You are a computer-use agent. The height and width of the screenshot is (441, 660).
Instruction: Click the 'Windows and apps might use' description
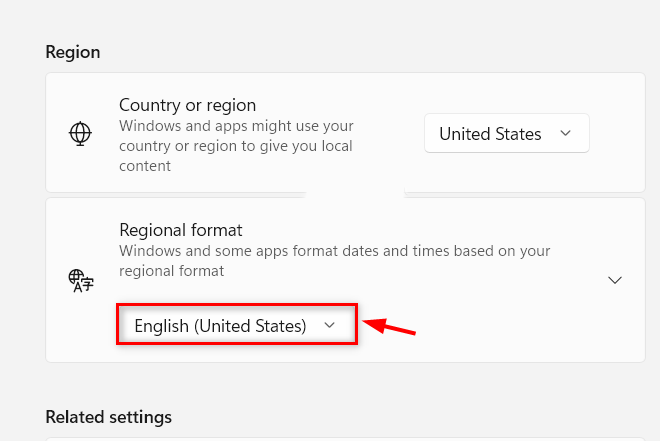(x=236, y=146)
